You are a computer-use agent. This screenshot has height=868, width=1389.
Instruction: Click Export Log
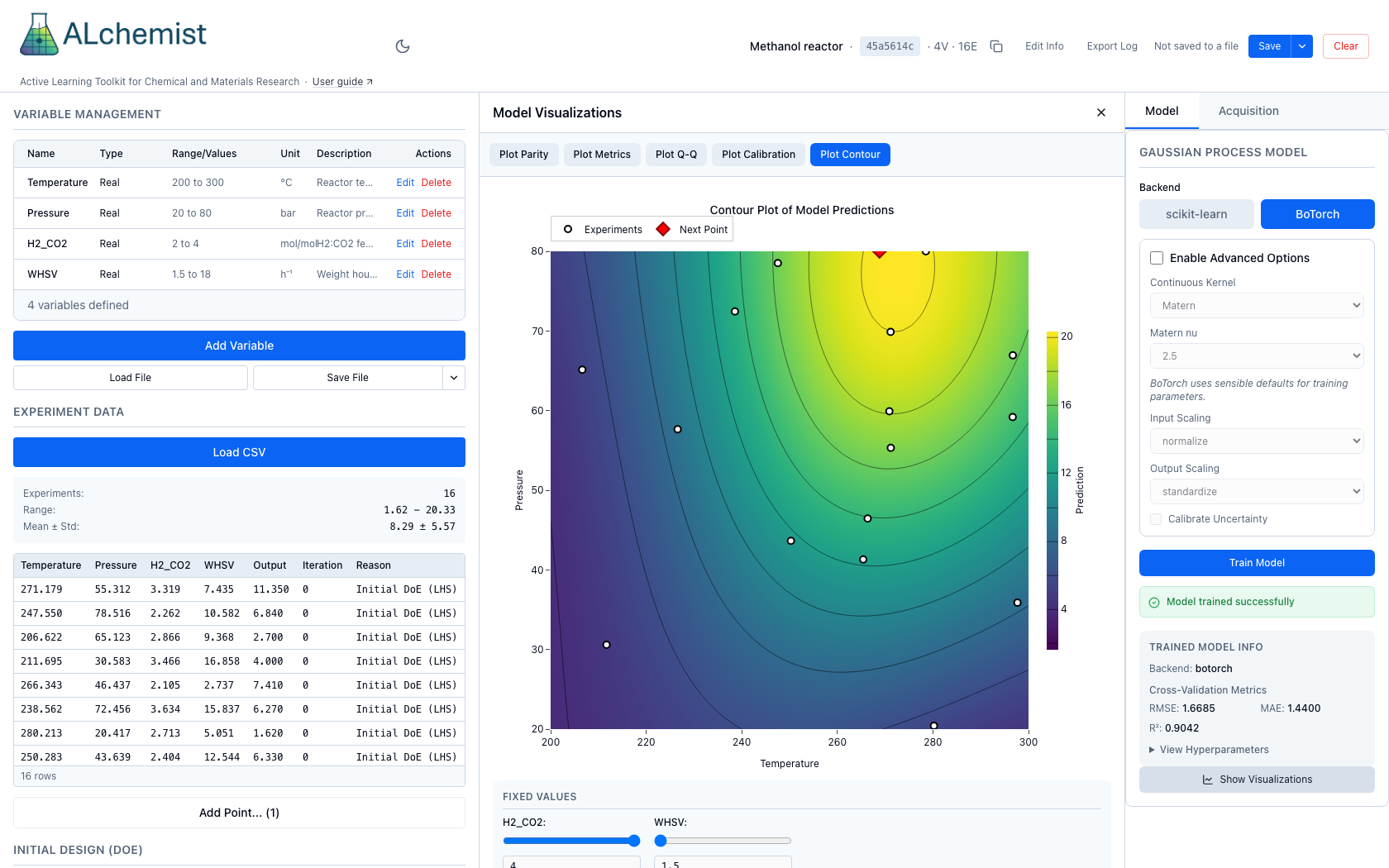[1112, 46]
